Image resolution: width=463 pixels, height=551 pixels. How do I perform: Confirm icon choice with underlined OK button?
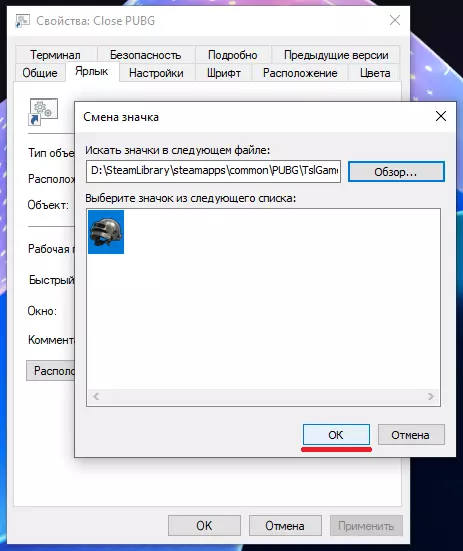coord(336,435)
